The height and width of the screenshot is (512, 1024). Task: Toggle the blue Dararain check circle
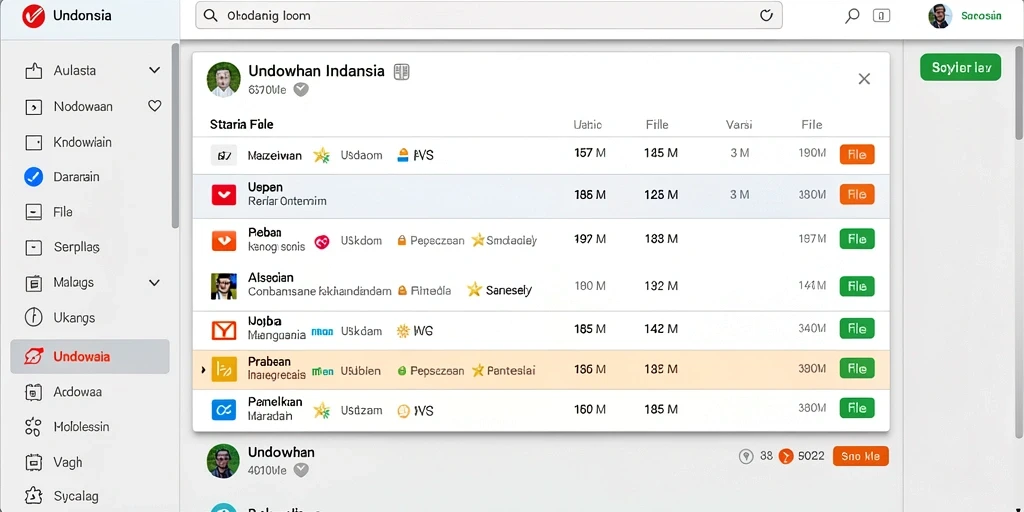[33, 177]
